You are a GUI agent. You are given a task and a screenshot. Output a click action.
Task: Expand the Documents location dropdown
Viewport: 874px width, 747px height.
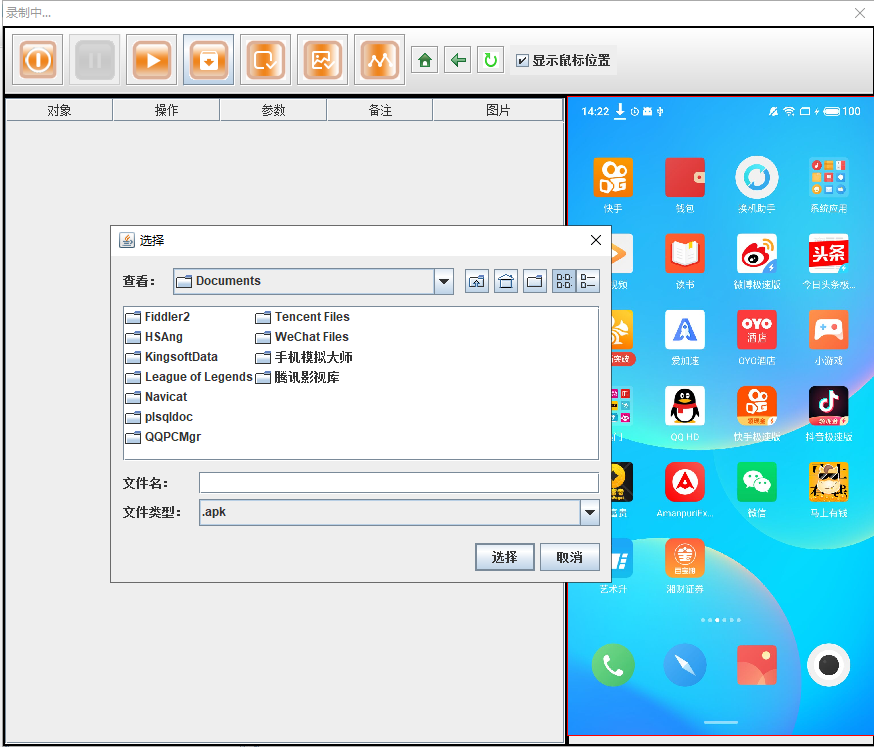444,282
